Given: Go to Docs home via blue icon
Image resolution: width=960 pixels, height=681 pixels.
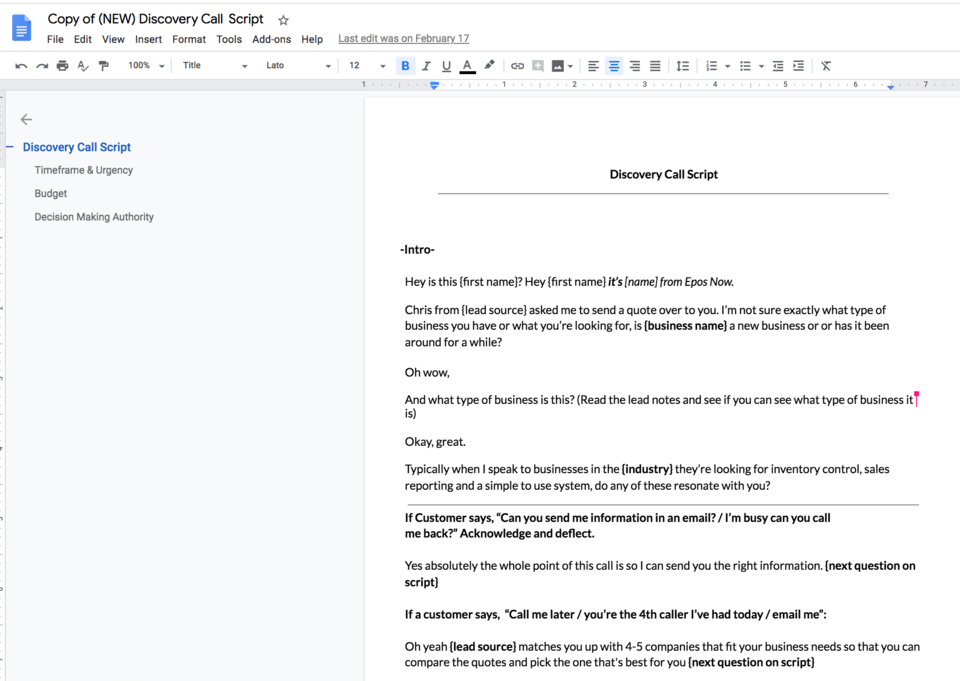Looking at the screenshot, I should pos(21,28).
